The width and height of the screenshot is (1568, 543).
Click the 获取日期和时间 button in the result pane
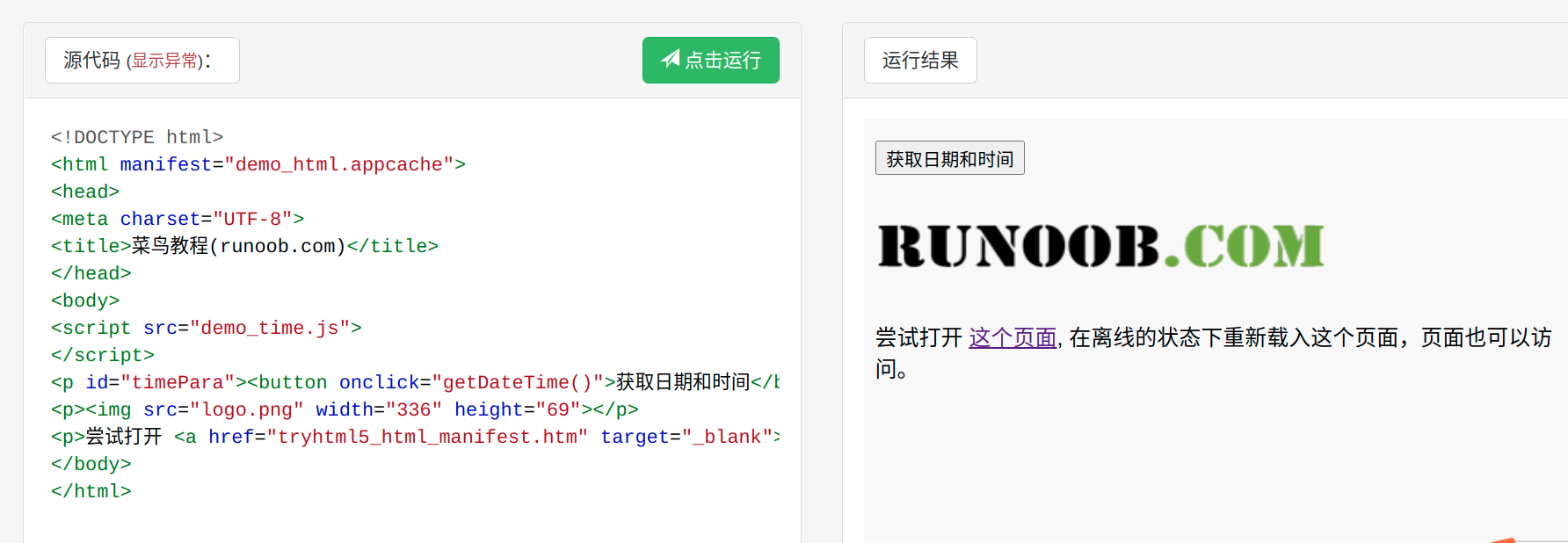pyautogui.click(x=950, y=158)
